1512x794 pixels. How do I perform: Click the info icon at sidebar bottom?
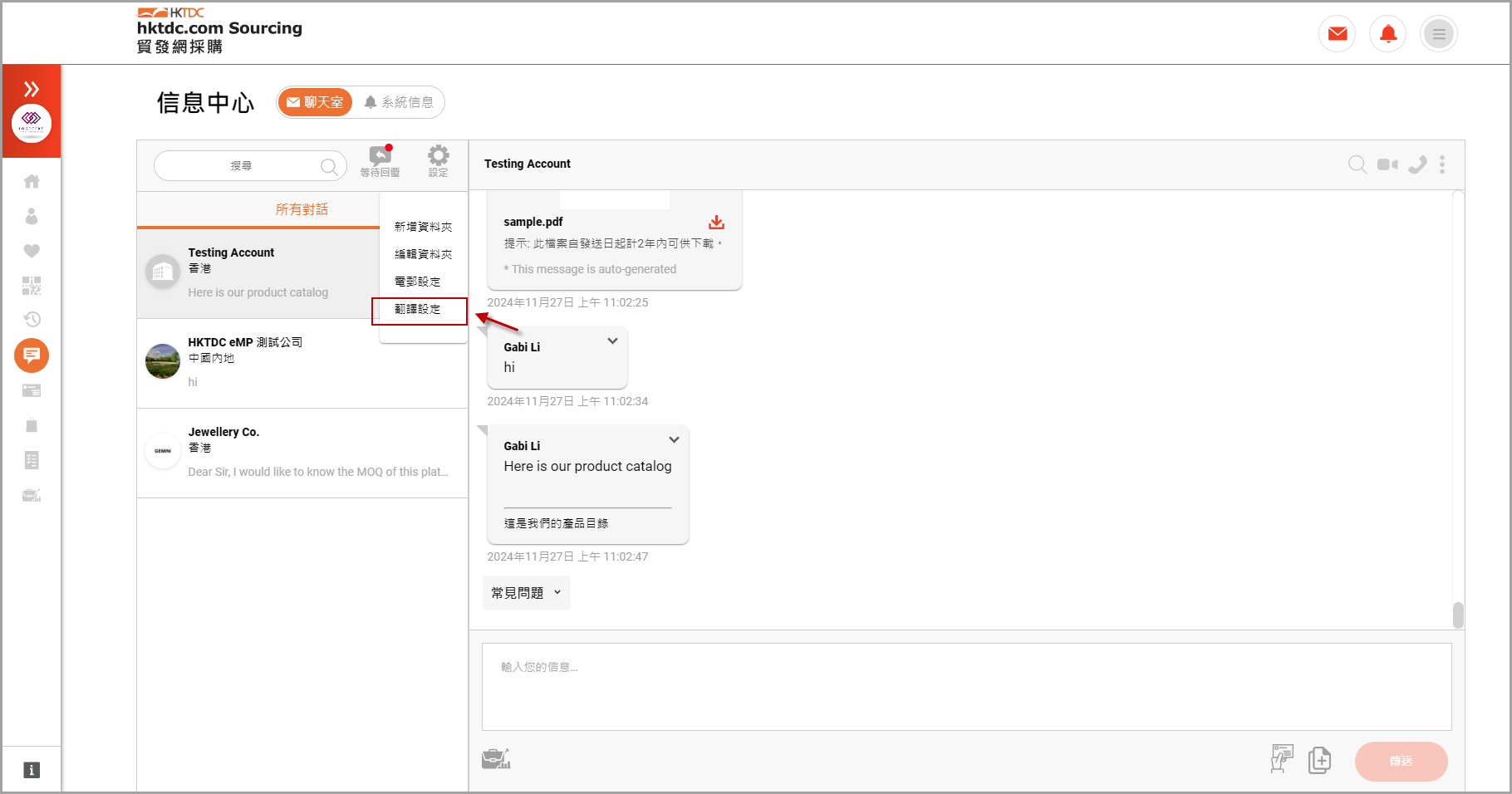(x=32, y=770)
